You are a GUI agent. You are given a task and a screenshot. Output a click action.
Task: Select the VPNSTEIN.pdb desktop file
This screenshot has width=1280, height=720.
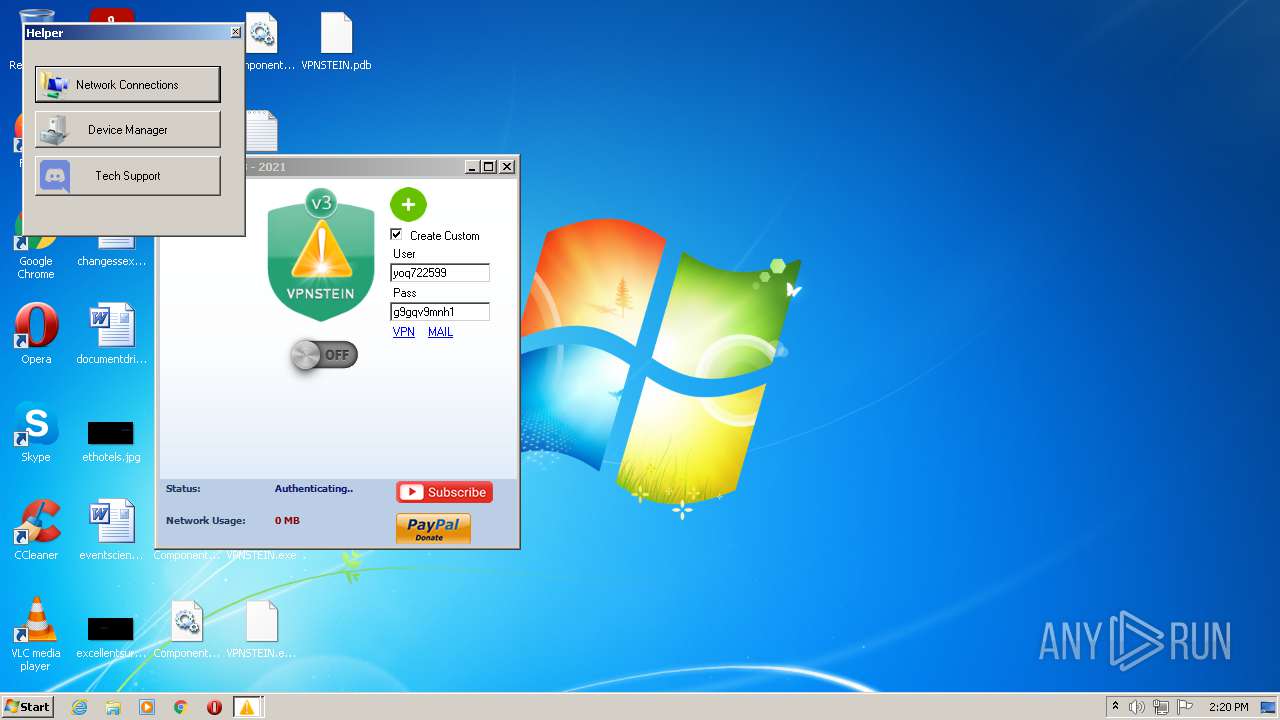[336, 42]
